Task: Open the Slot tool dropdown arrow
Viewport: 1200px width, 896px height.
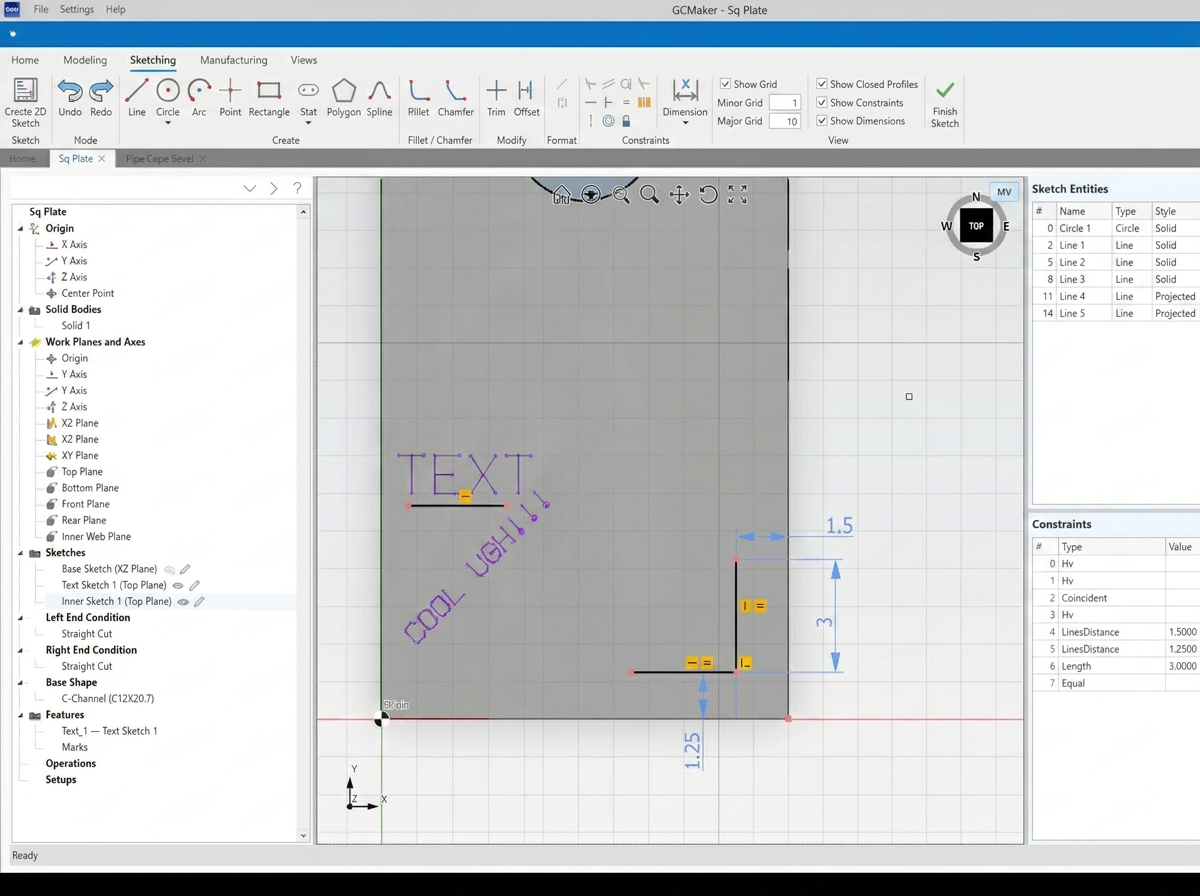Action: [308, 123]
